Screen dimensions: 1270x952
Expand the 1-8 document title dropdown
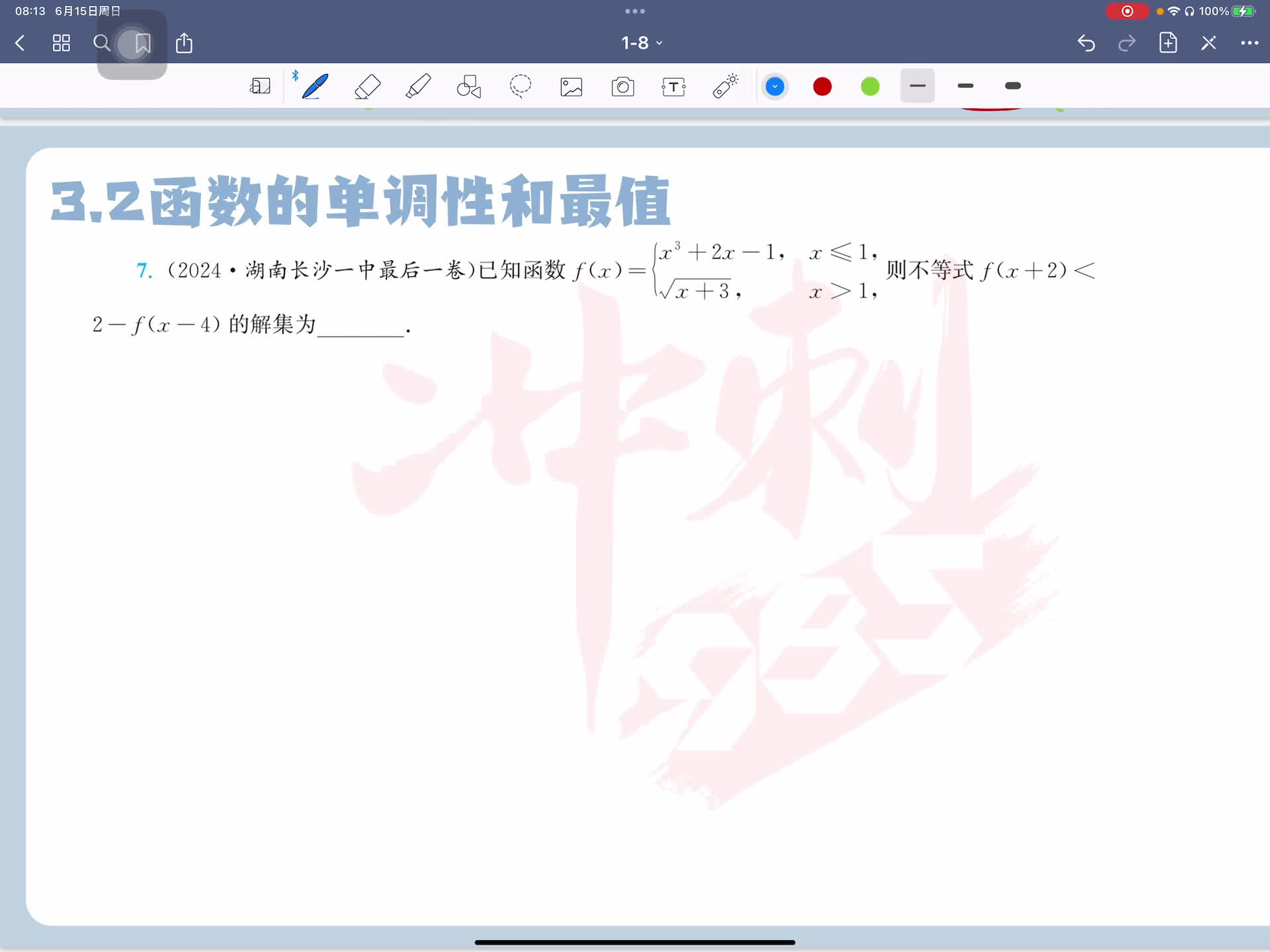[641, 43]
